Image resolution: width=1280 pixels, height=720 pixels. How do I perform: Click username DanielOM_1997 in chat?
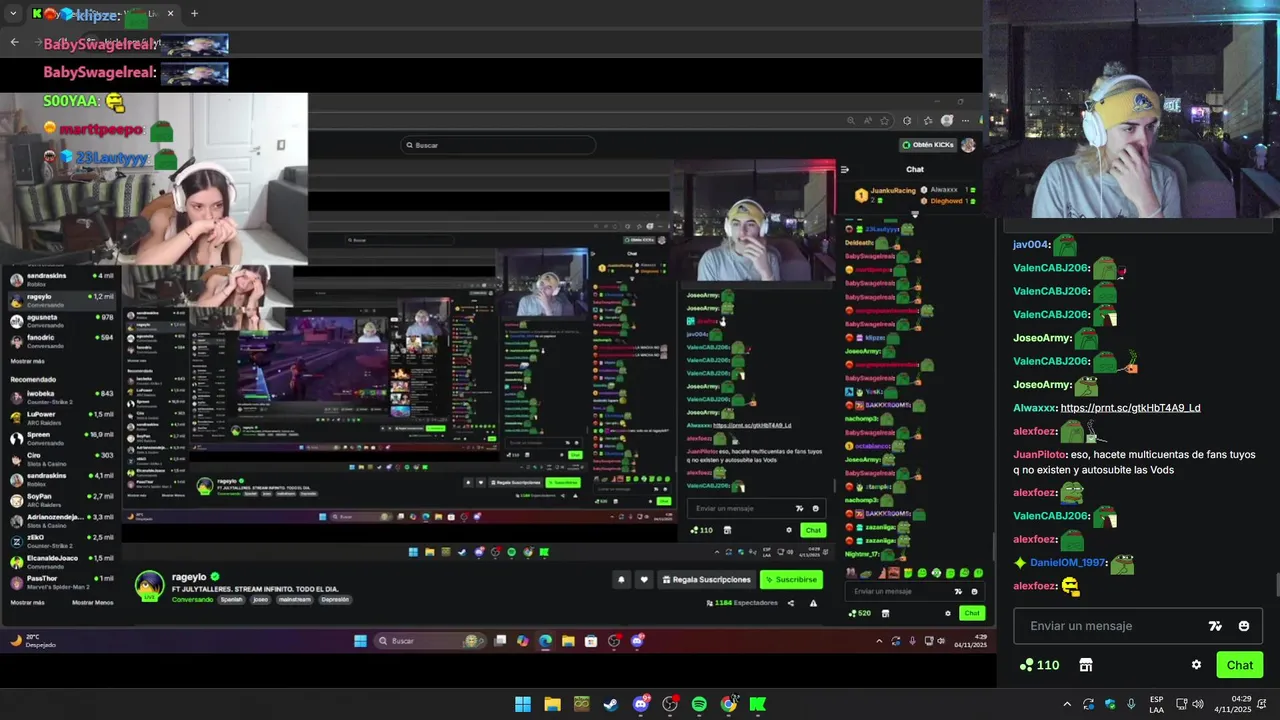[1068, 563]
